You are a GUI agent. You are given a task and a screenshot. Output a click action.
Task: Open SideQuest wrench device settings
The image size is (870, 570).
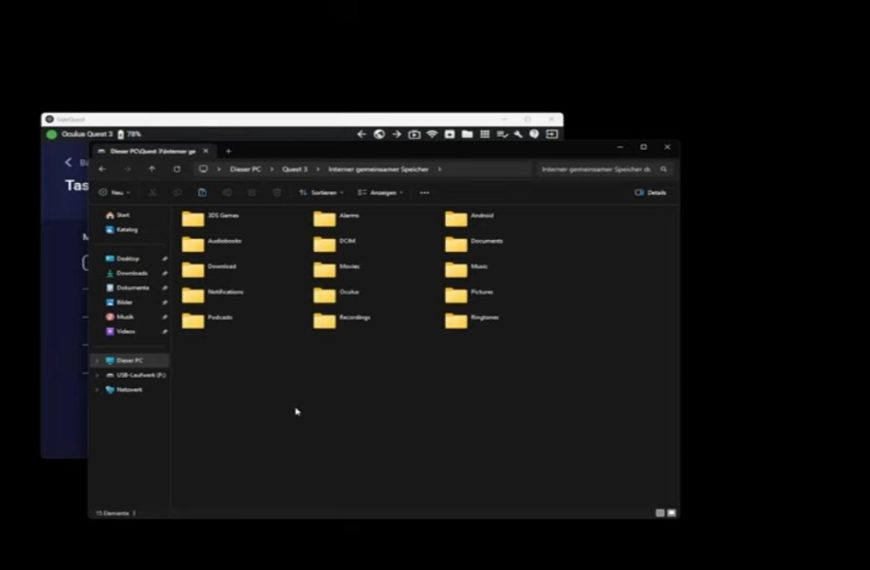click(518, 134)
